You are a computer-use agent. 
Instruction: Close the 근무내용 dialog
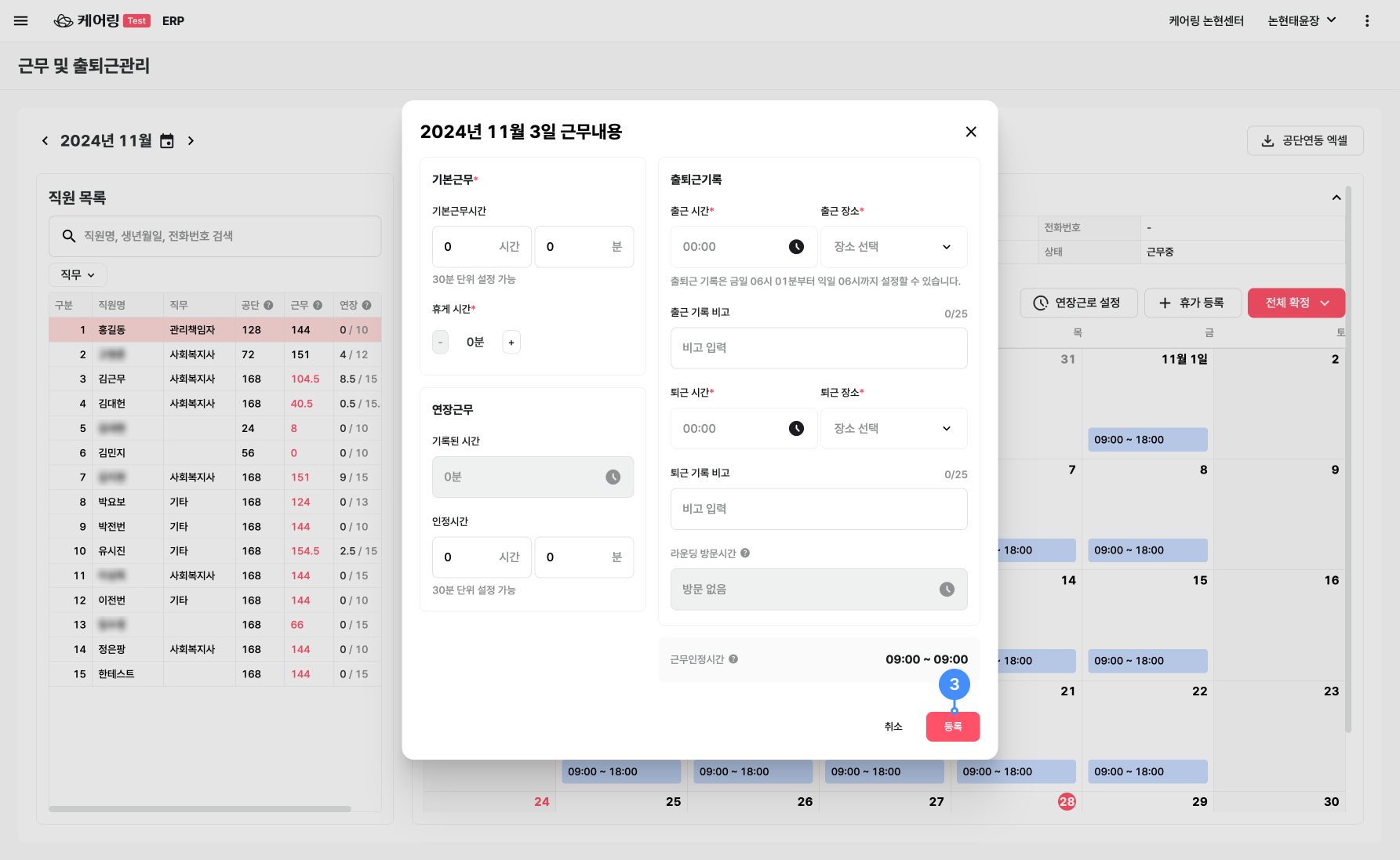pos(971,132)
